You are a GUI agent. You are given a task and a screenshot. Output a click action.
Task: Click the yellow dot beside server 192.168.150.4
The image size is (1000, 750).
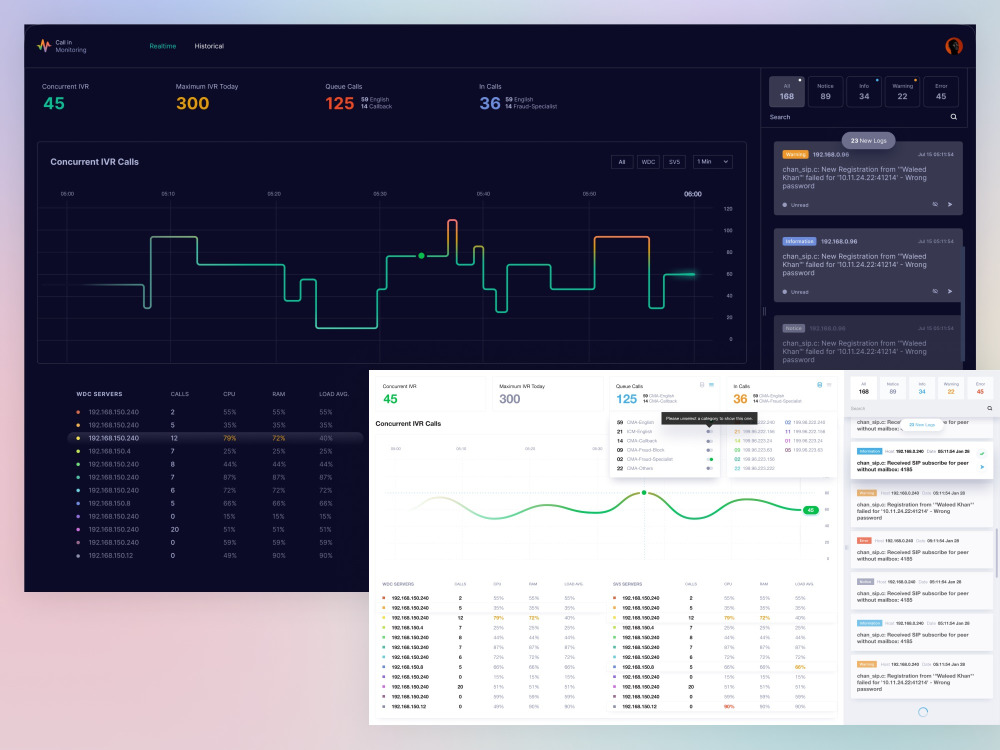(x=78, y=451)
